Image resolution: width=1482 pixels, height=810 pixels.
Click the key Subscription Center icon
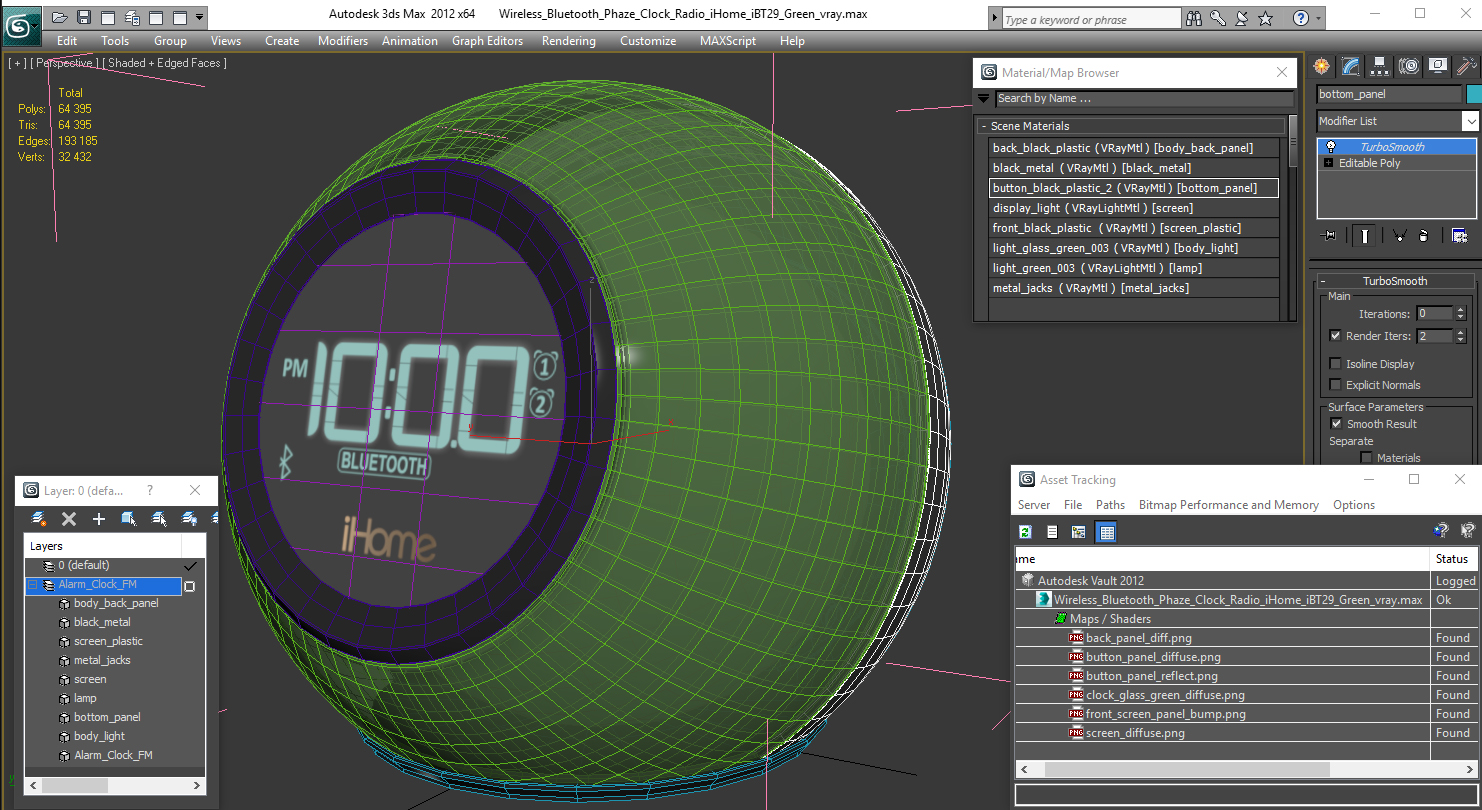coord(1218,18)
